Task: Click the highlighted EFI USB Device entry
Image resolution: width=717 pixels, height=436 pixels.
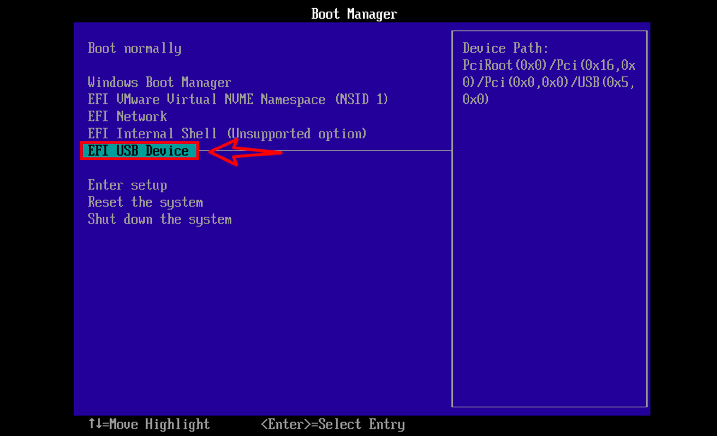Action: tap(139, 151)
